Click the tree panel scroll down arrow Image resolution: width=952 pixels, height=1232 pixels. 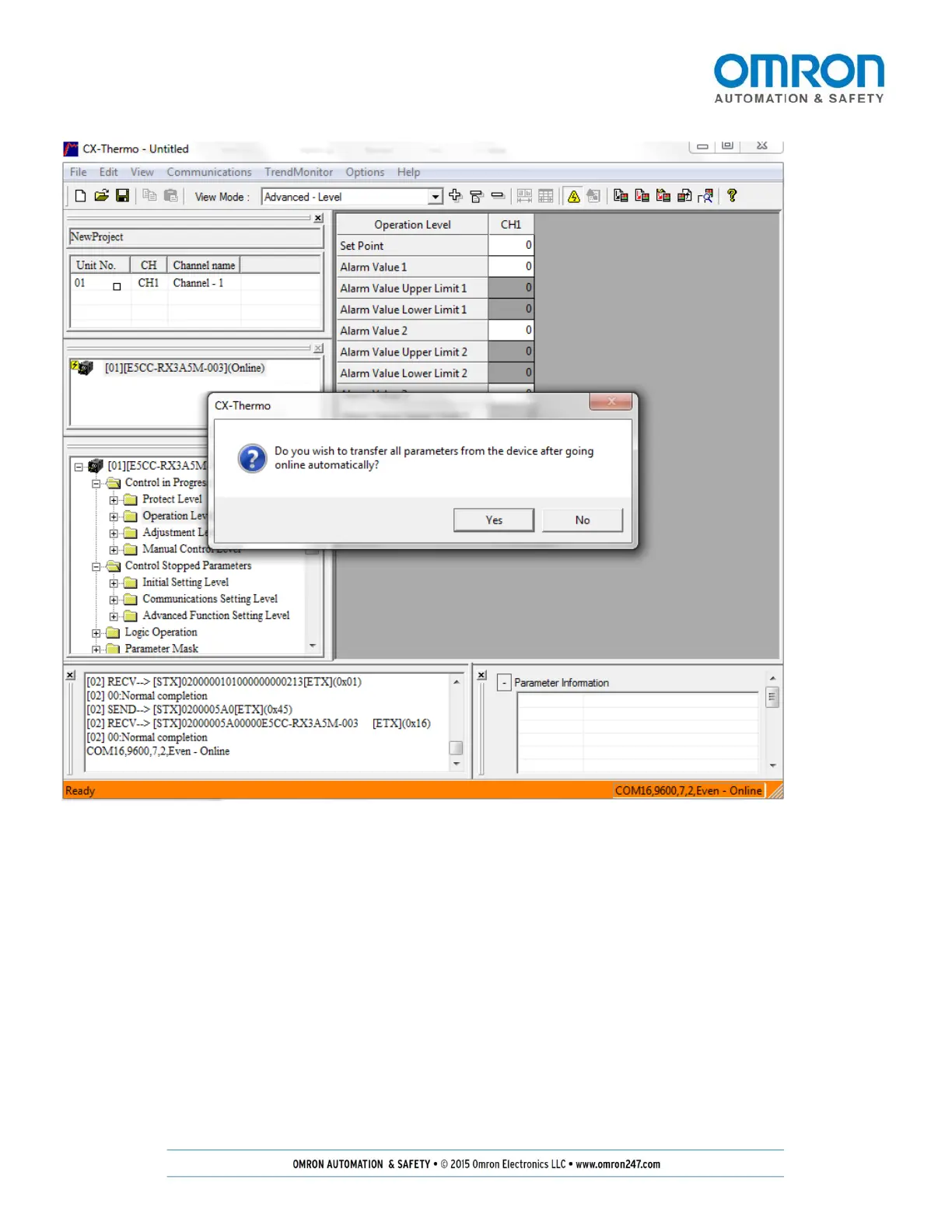(313, 646)
